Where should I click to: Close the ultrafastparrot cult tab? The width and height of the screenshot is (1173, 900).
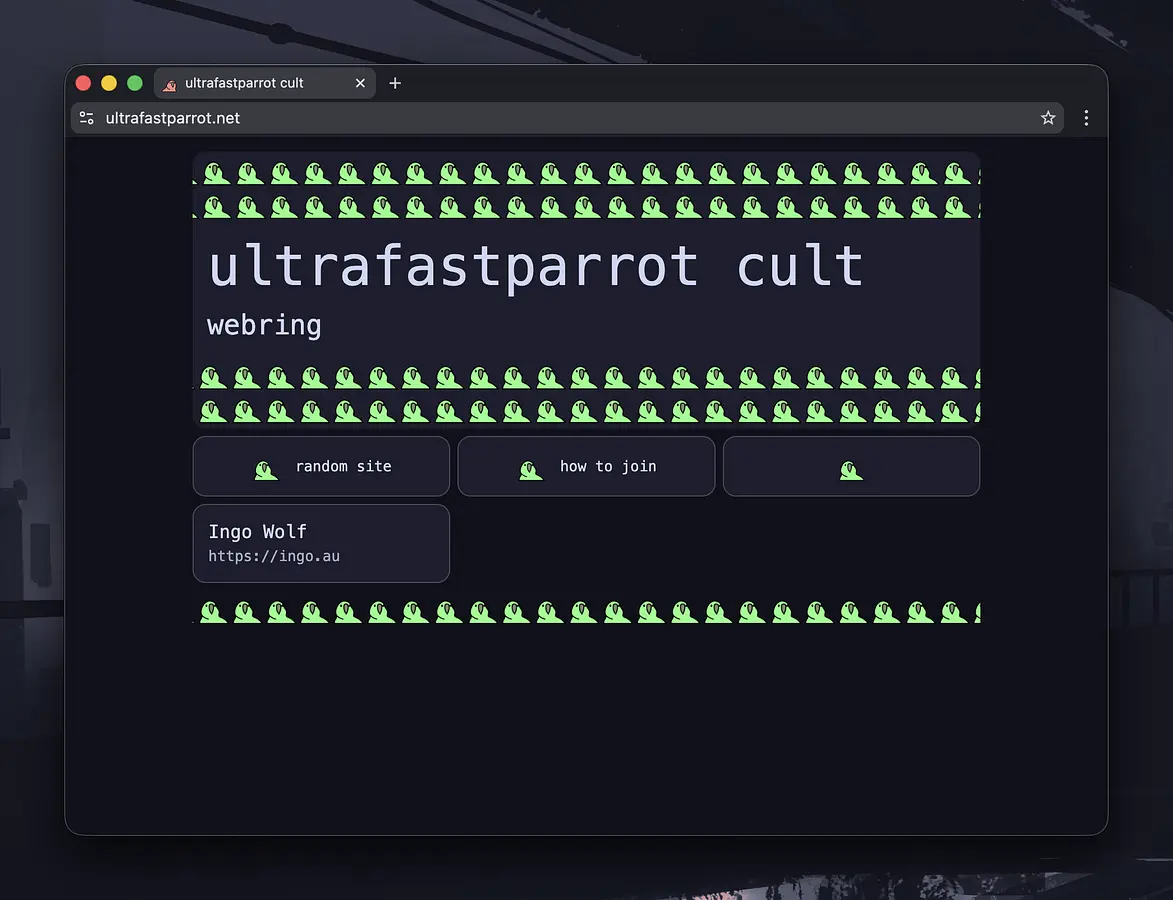360,83
